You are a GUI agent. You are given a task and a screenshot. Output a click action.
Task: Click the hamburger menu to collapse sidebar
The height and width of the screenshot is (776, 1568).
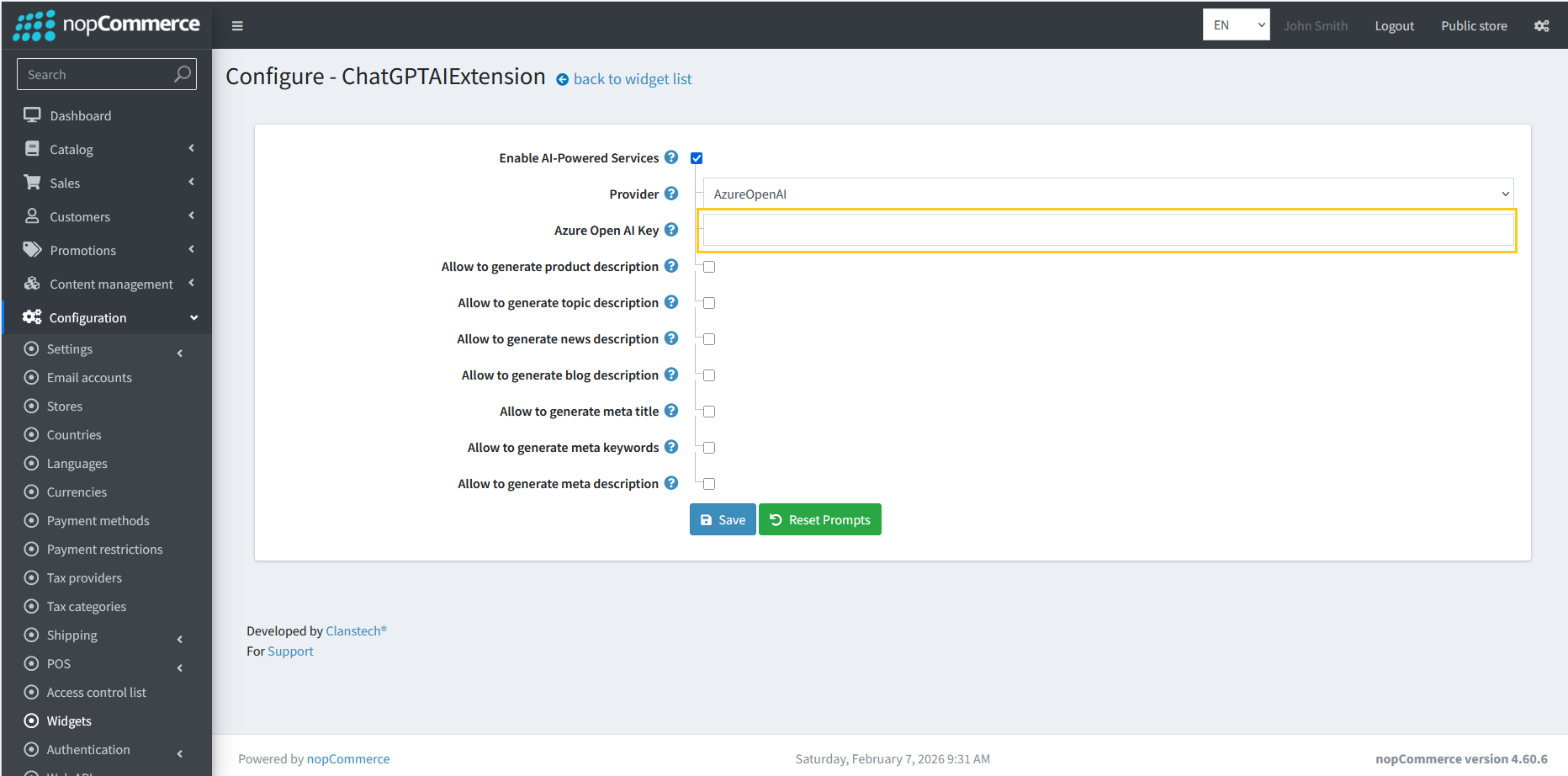(x=237, y=25)
